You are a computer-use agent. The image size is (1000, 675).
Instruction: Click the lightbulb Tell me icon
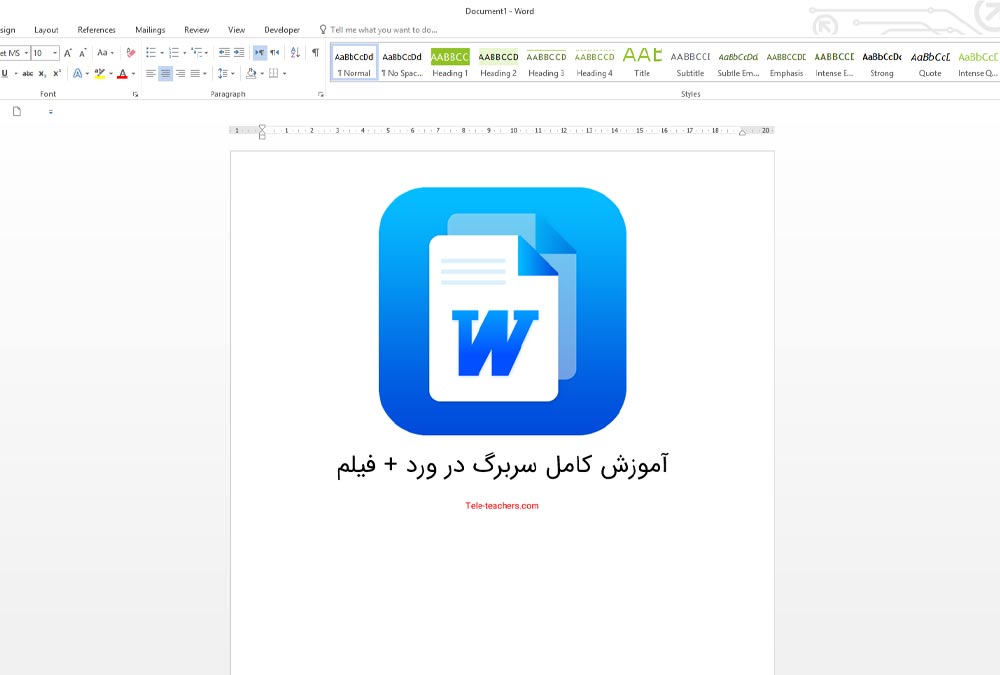click(x=323, y=29)
